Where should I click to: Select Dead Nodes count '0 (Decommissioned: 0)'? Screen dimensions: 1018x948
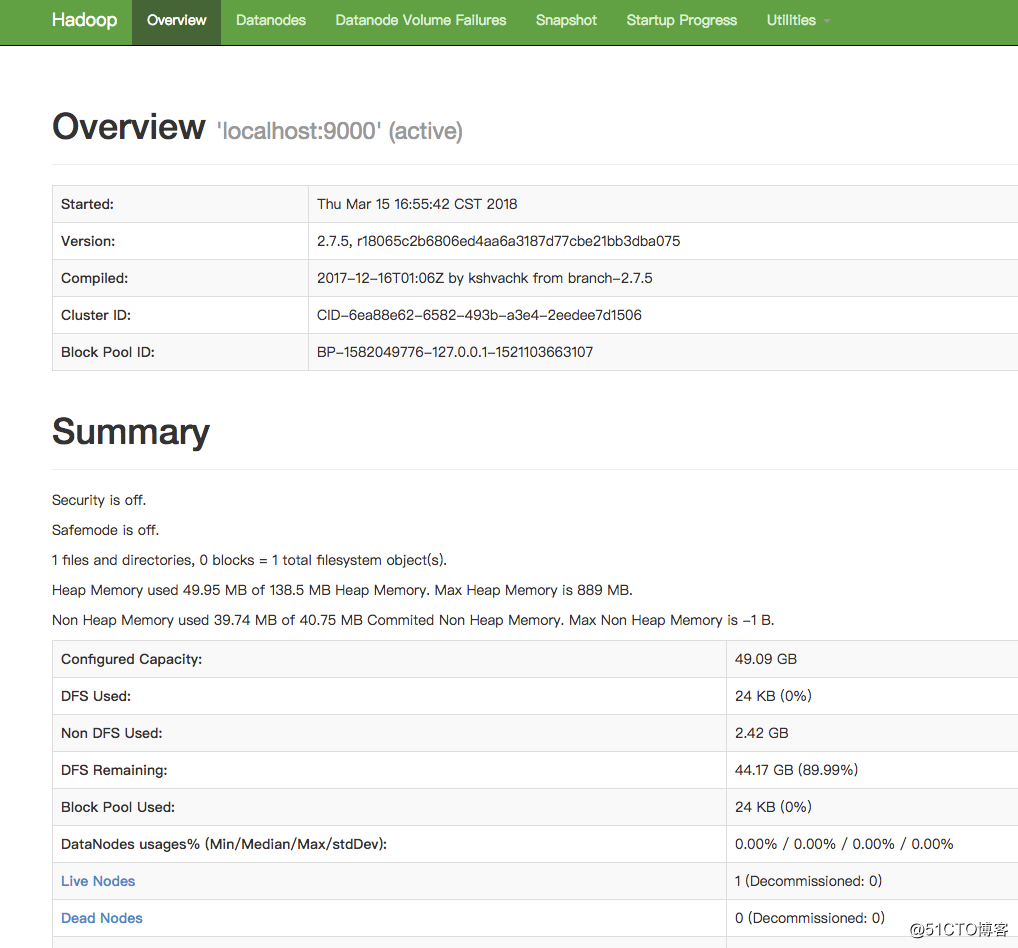(810, 918)
